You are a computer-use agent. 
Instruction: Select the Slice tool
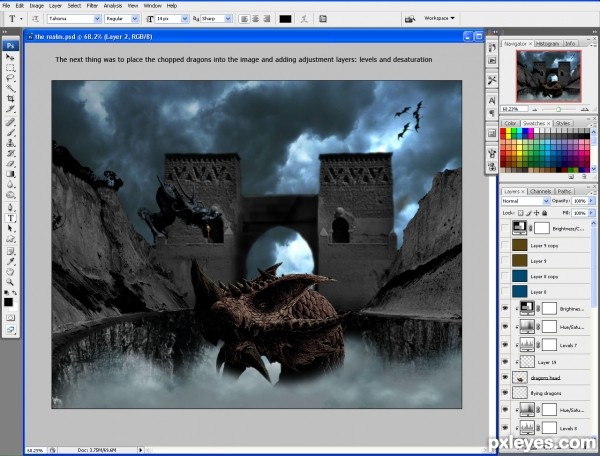10,109
